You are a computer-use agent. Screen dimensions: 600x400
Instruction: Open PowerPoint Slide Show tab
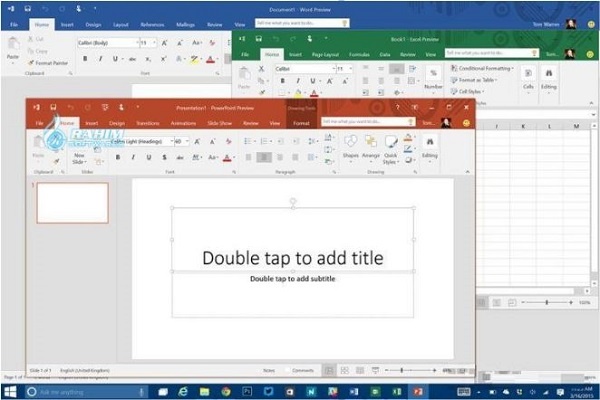[220, 123]
